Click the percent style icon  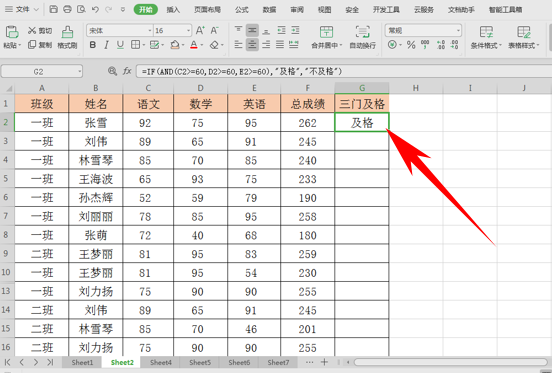pyautogui.click(x=411, y=45)
